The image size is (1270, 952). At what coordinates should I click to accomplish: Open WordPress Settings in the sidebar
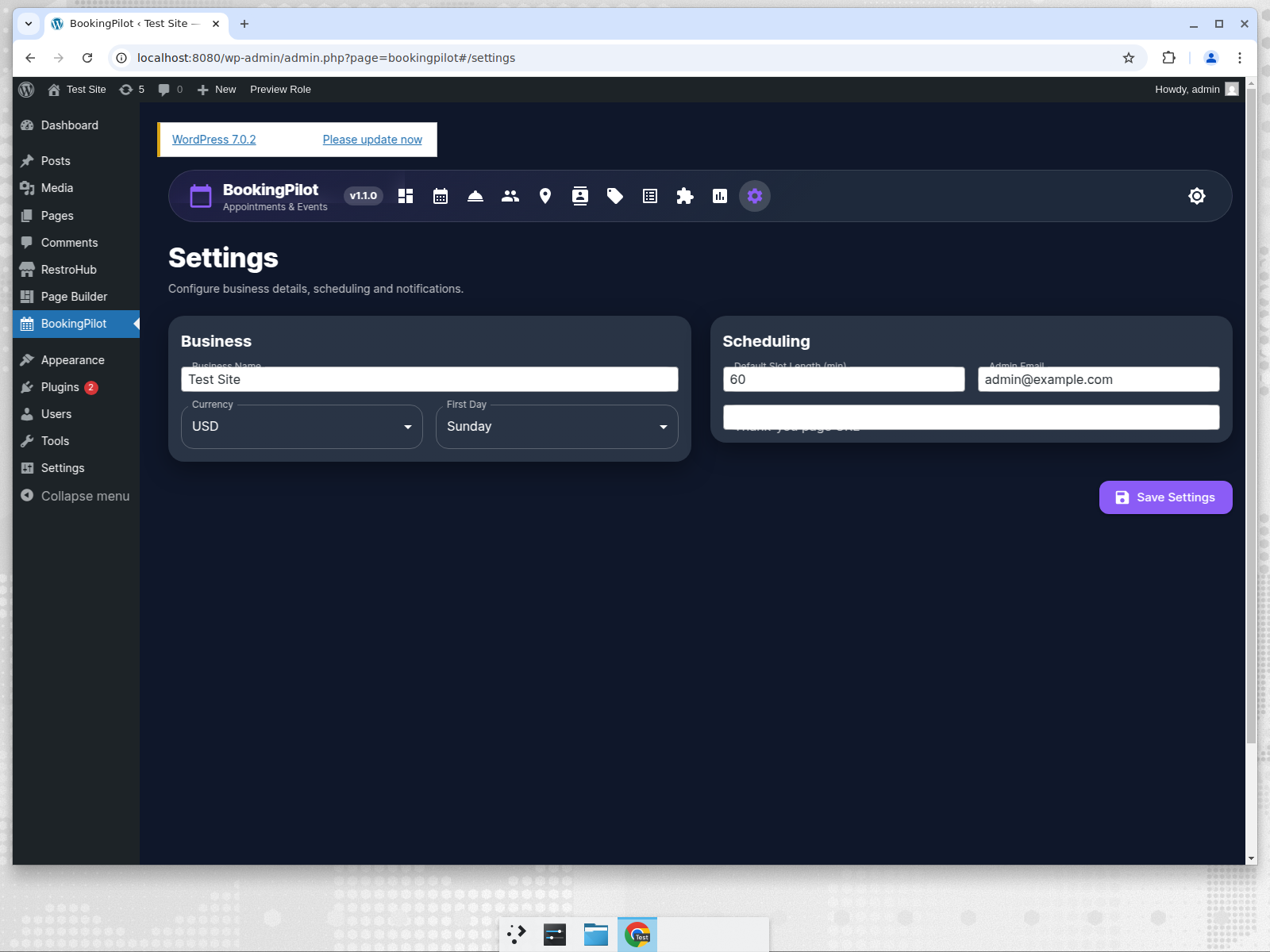[76, 468]
